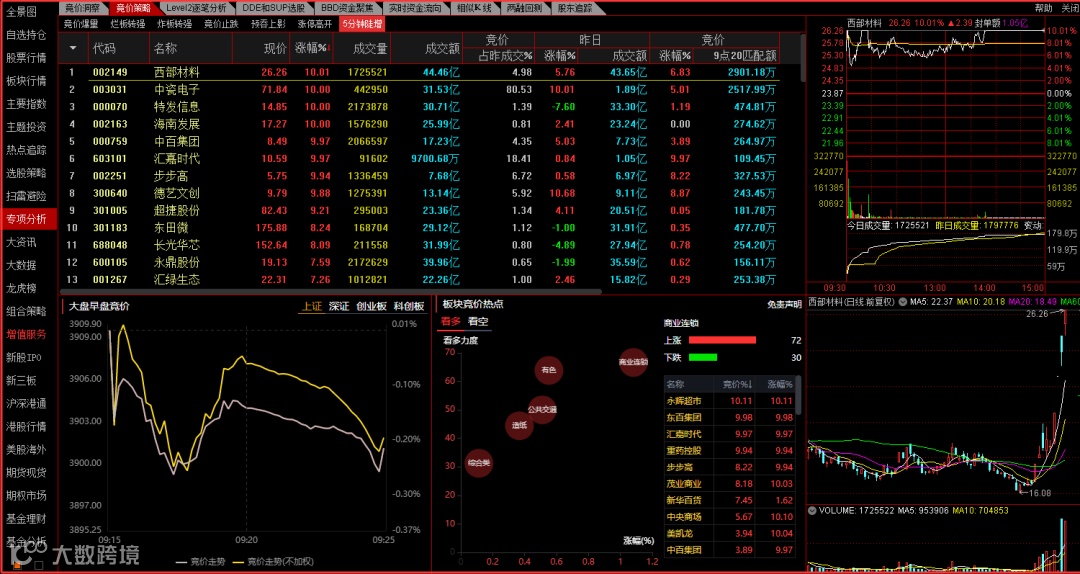Open the table column dropdown arrow
Screen dimensions: 1080x574
click(x=74, y=48)
